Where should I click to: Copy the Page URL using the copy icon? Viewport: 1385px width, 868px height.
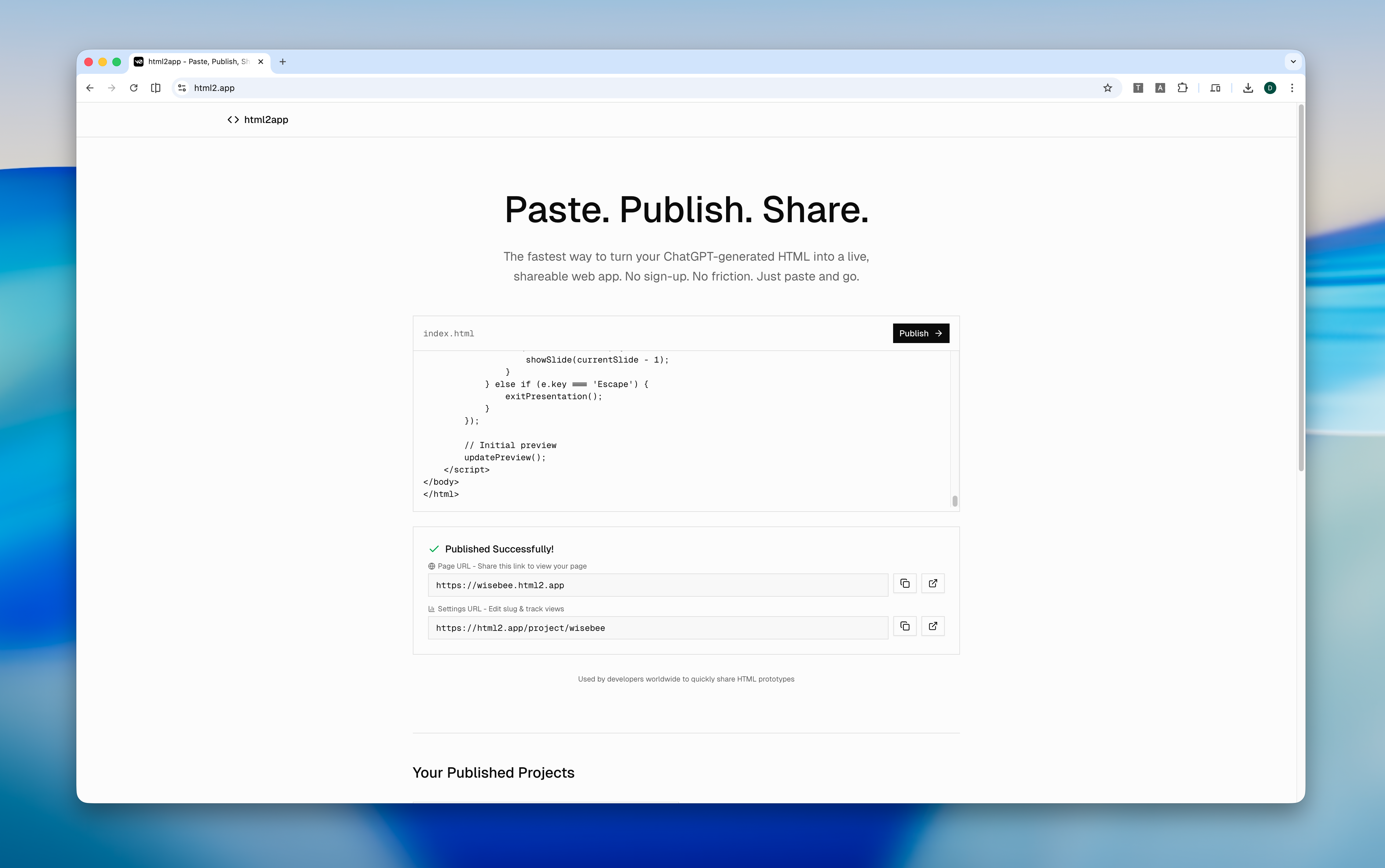904,583
